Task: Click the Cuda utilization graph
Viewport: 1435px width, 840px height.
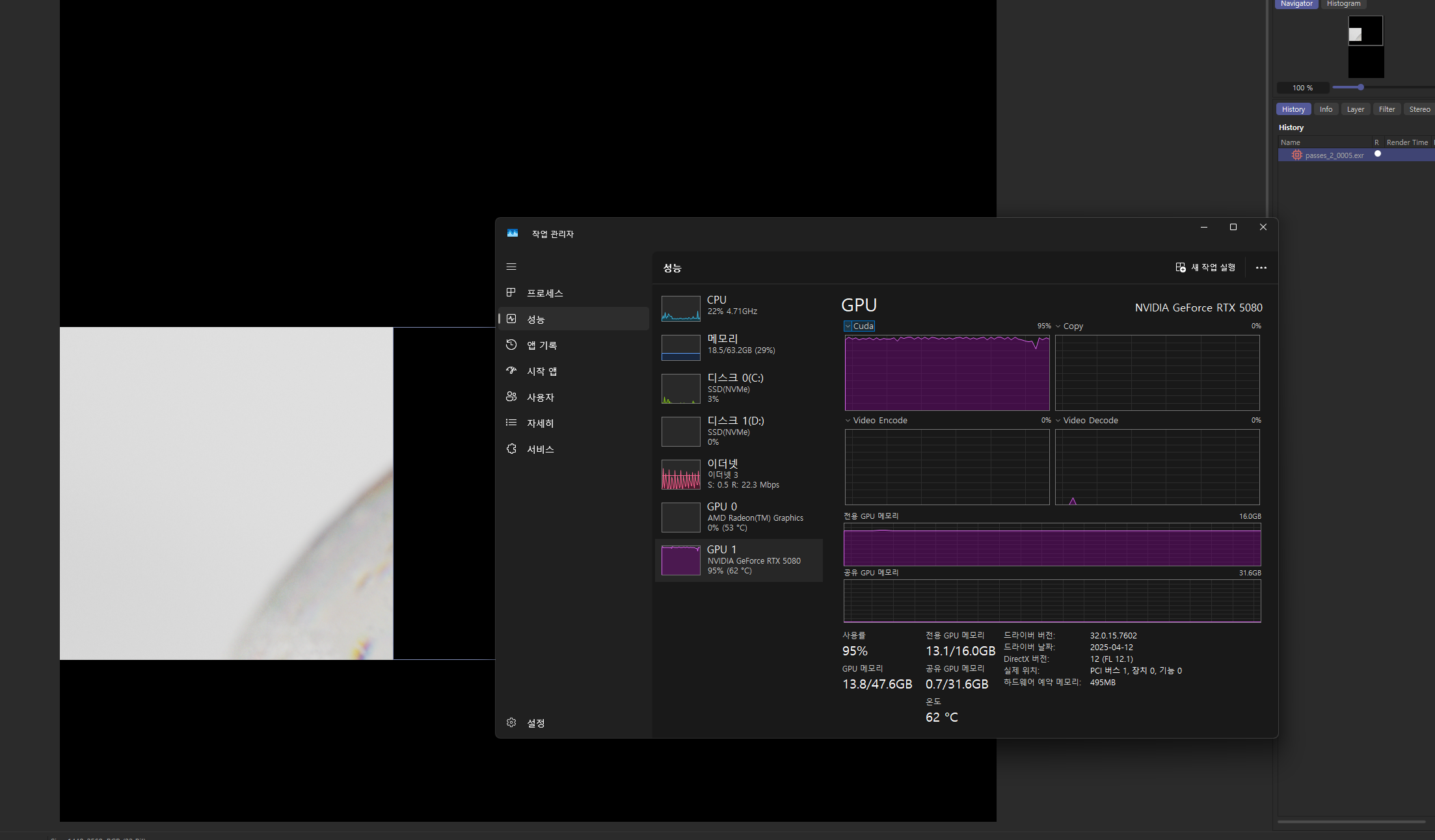Action: 947,373
